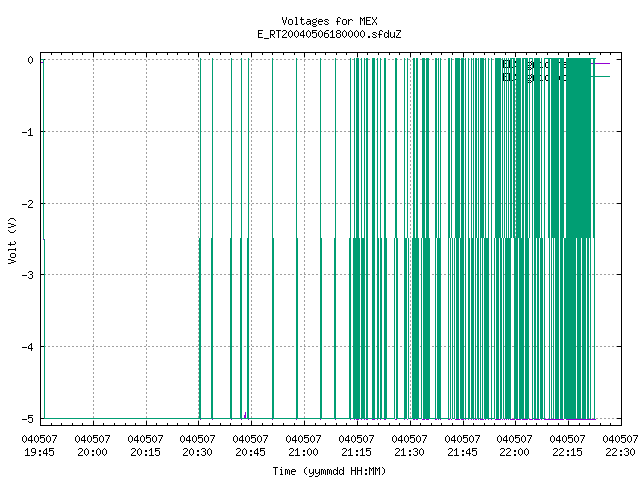Click the y-axis tick label -4

pyautogui.click(x=27, y=347)
